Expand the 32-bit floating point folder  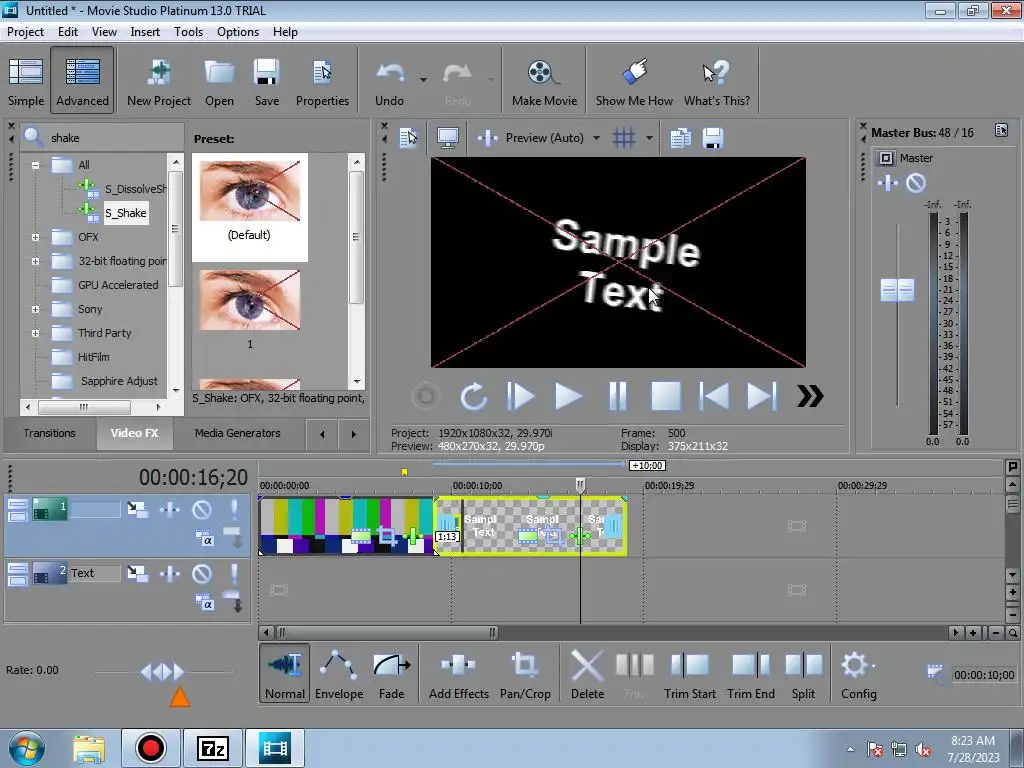tap(35, 261)
